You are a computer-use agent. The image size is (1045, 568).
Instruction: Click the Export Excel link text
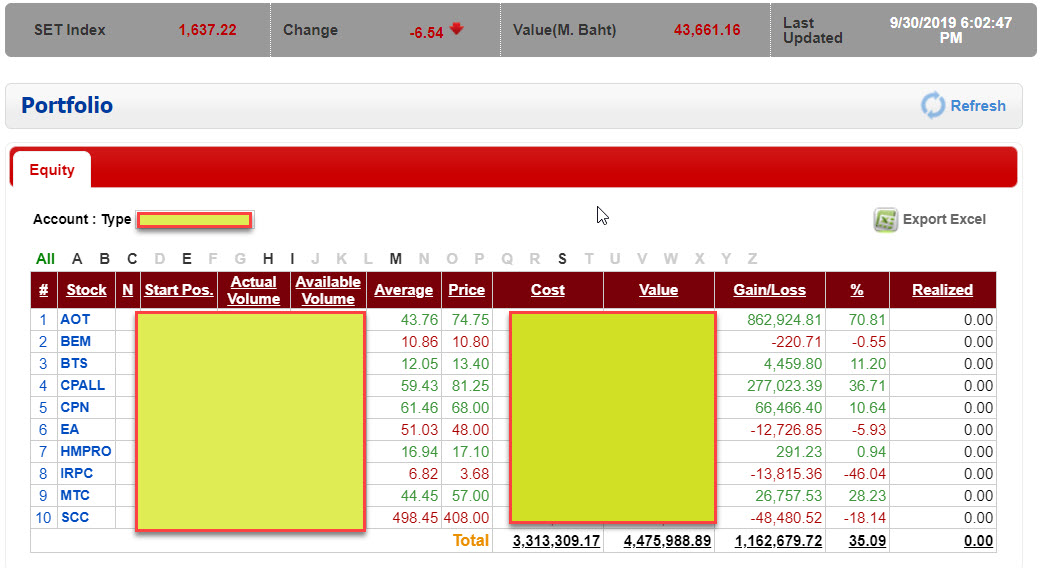pyautogui.click(x=944, y=219)
